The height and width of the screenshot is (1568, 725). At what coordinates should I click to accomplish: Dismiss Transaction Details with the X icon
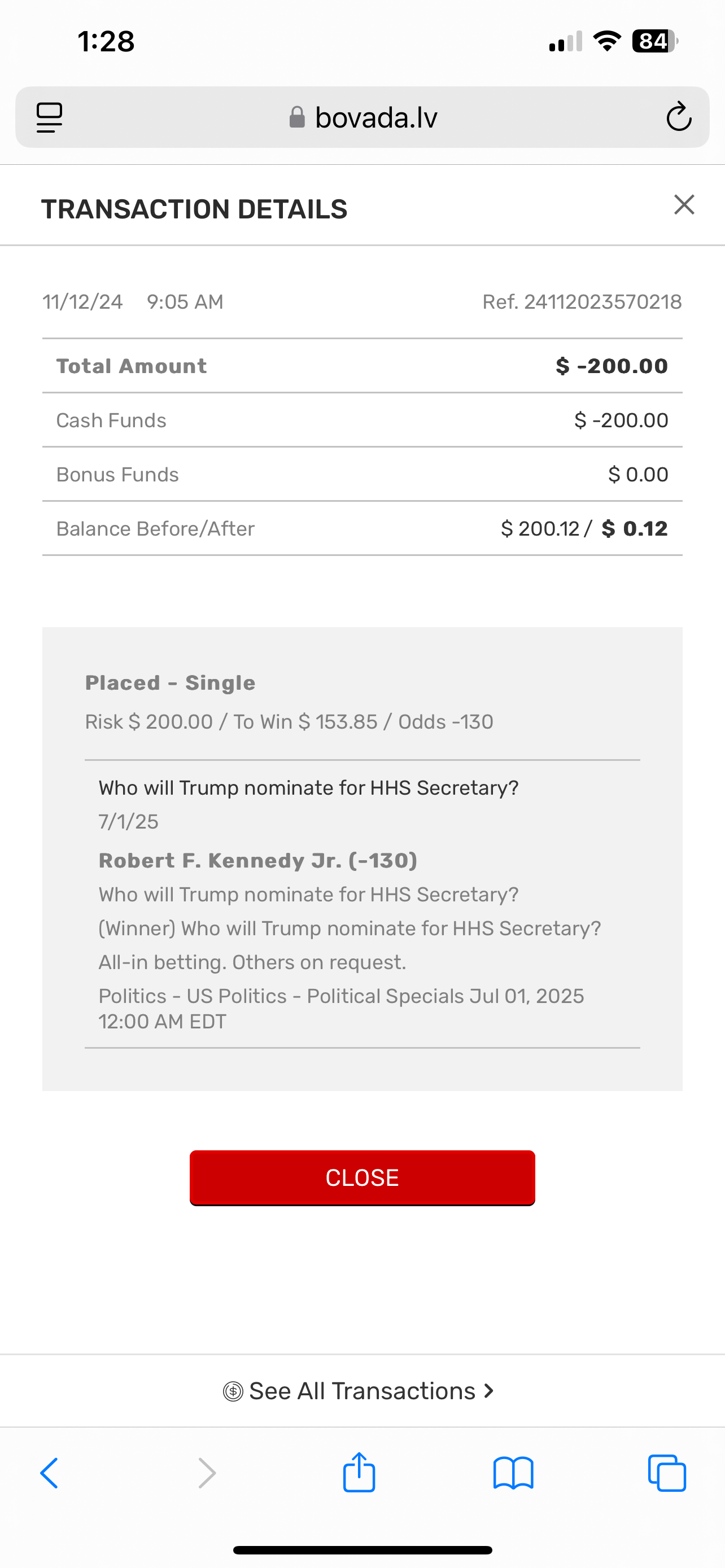click(684, 205)
